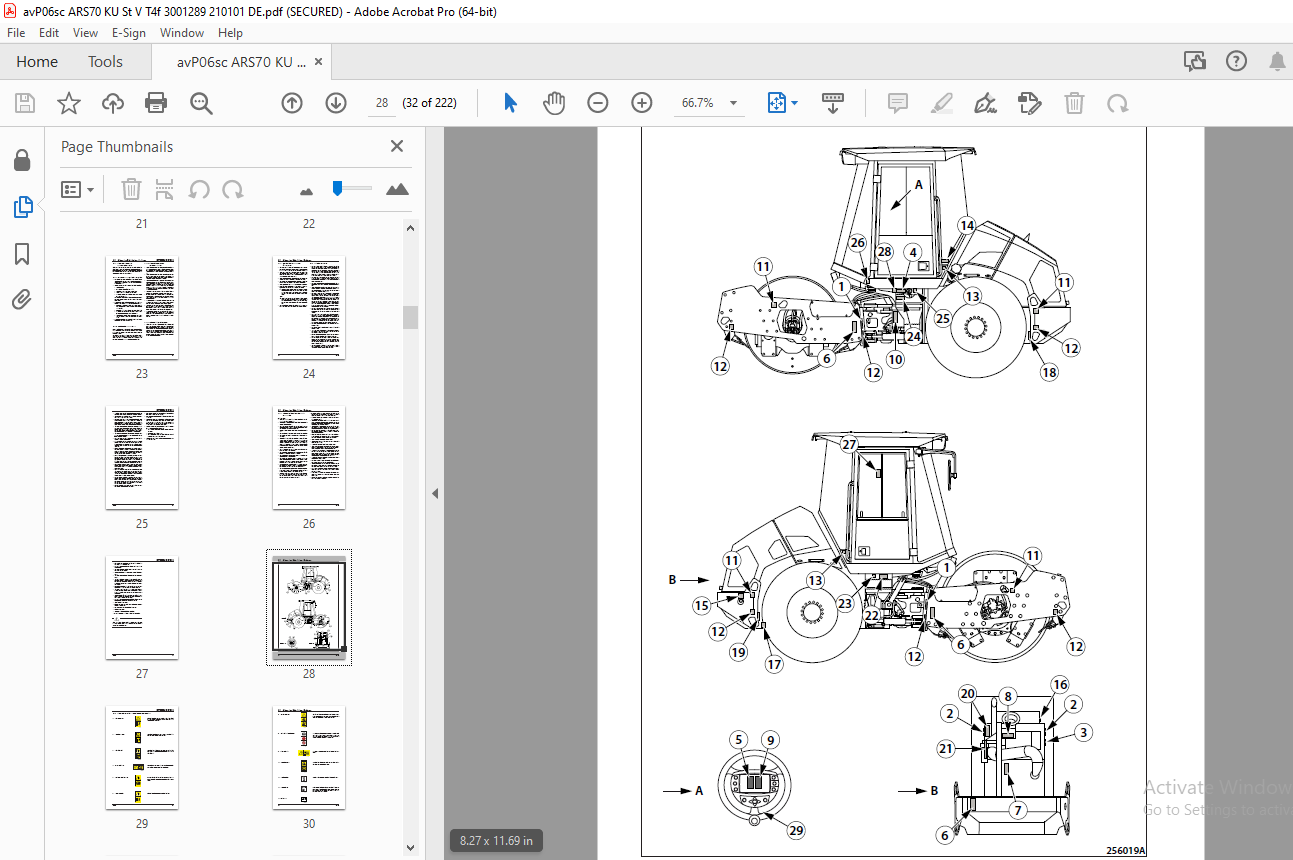Toggle the Page Thumbnails sidebar icon
Viewport: 1293px width, 860px height.
click(x=22, y=207)
